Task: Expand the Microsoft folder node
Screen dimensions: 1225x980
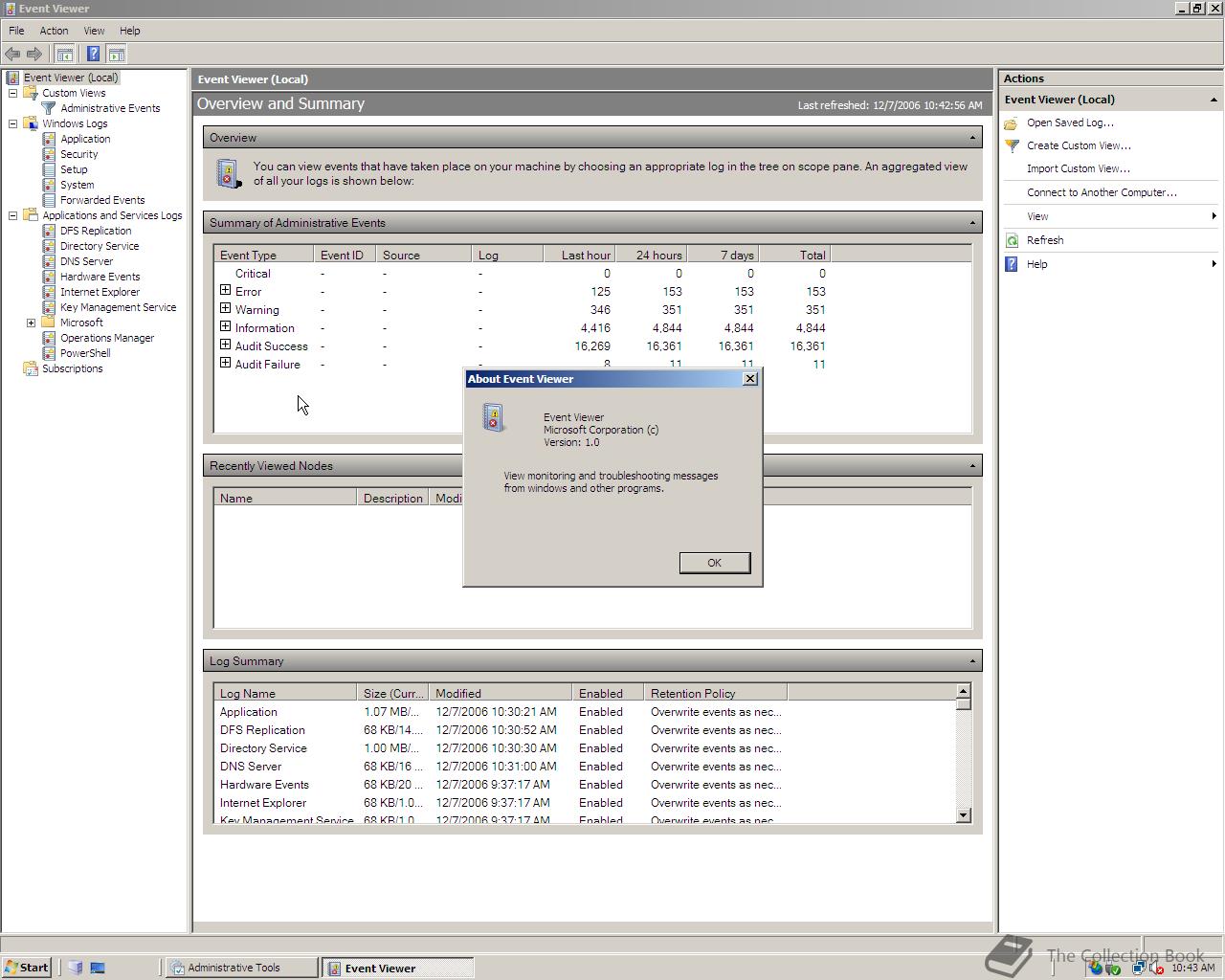Action: [x=32, y=323]
